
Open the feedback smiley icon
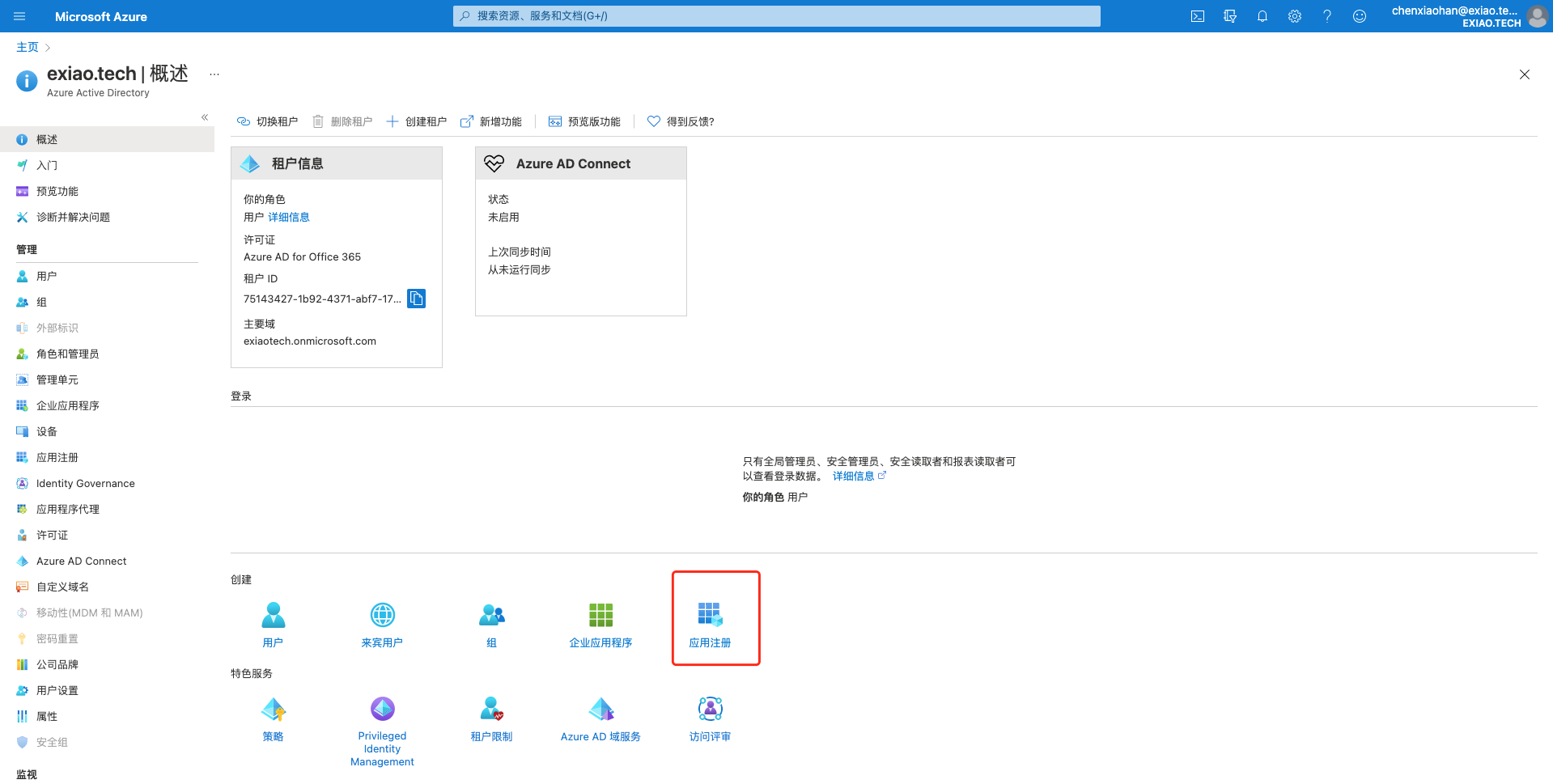click(1360, 16)
